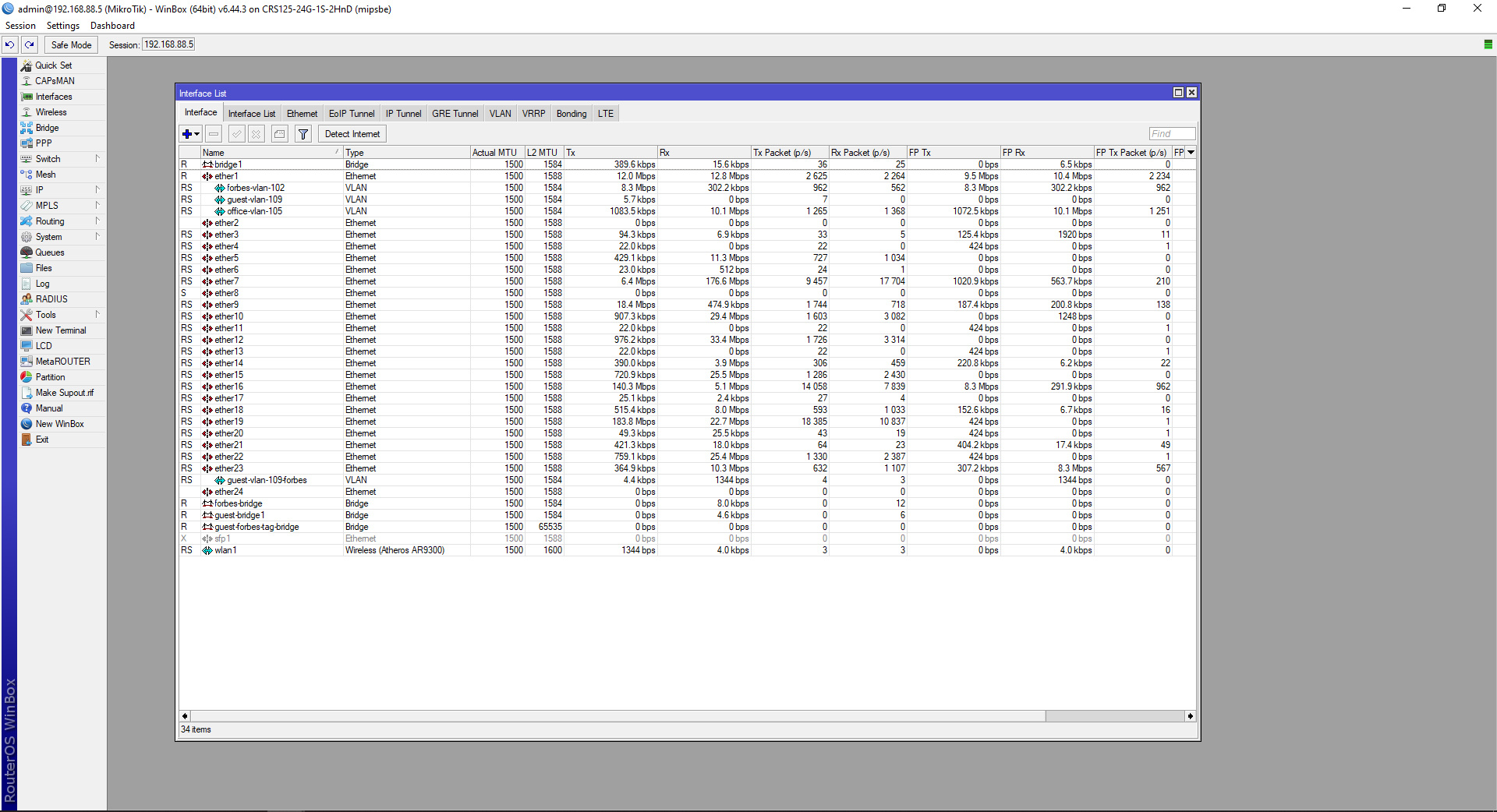Click the Undo arrow in the toolbar
The image size is (1497, 812).
[x=9, y=45]
